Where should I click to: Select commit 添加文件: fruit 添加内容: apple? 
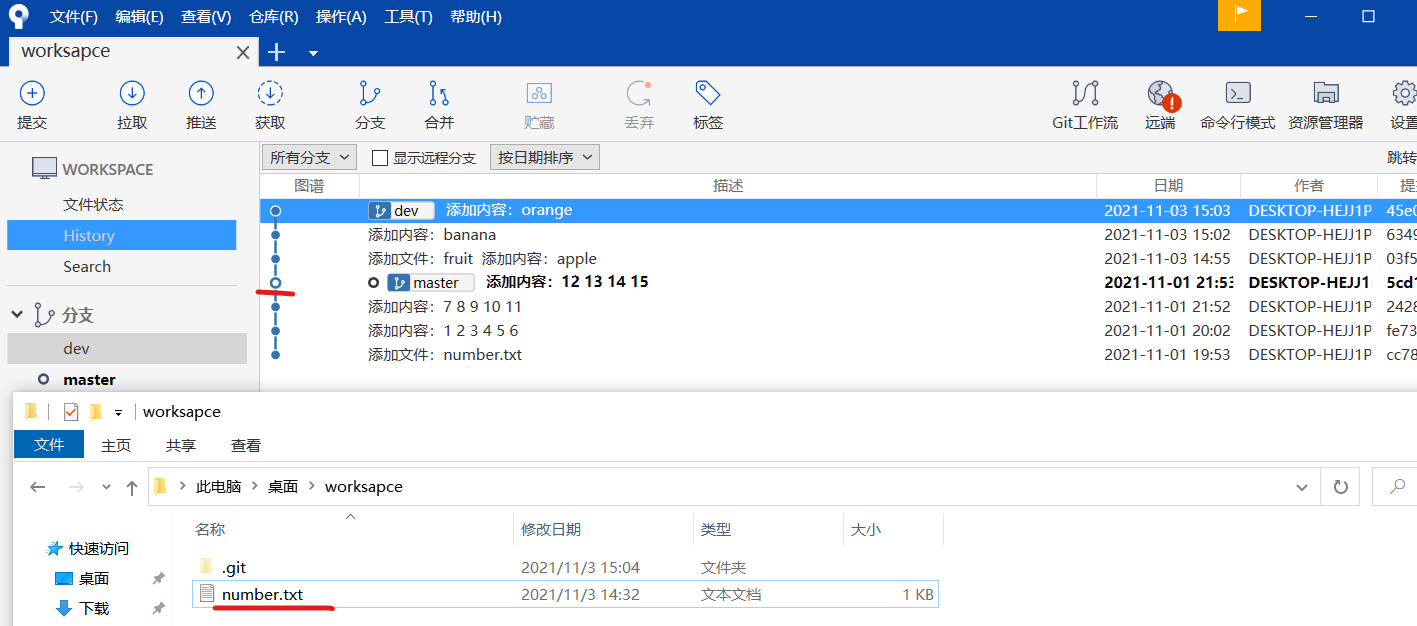(838, 258)
